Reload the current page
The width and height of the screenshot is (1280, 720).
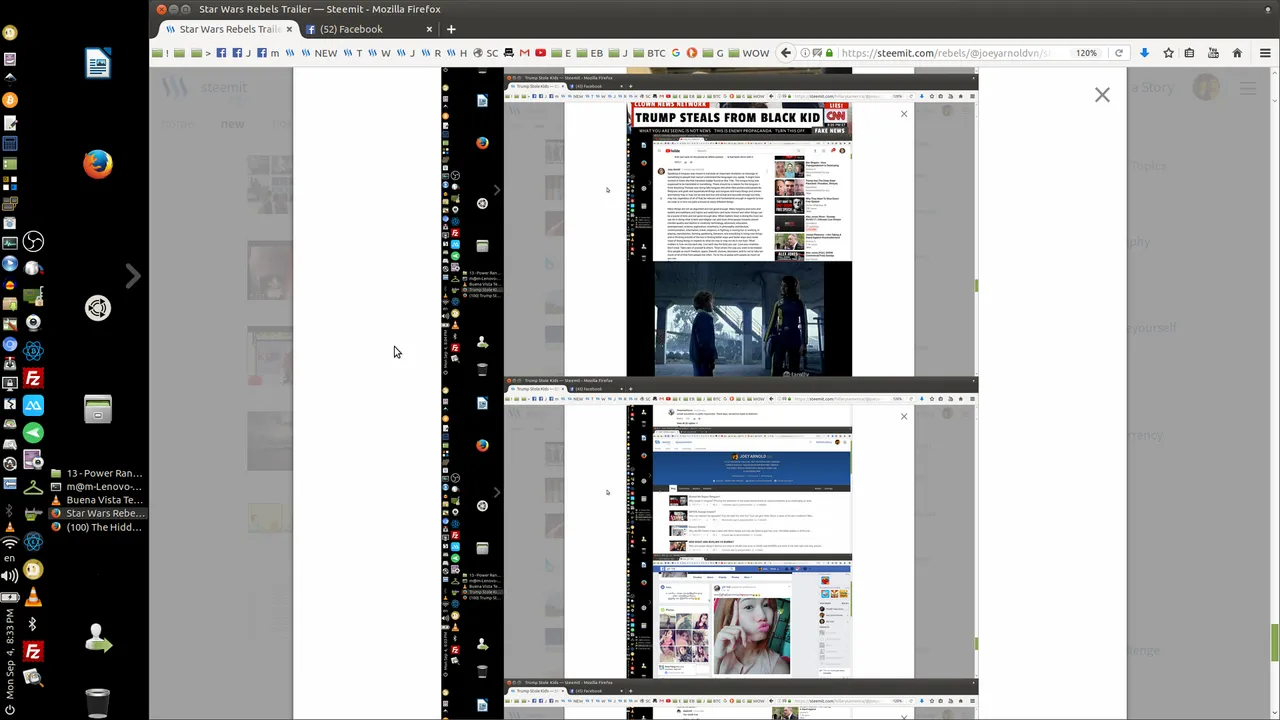[x=1119, y=53]
